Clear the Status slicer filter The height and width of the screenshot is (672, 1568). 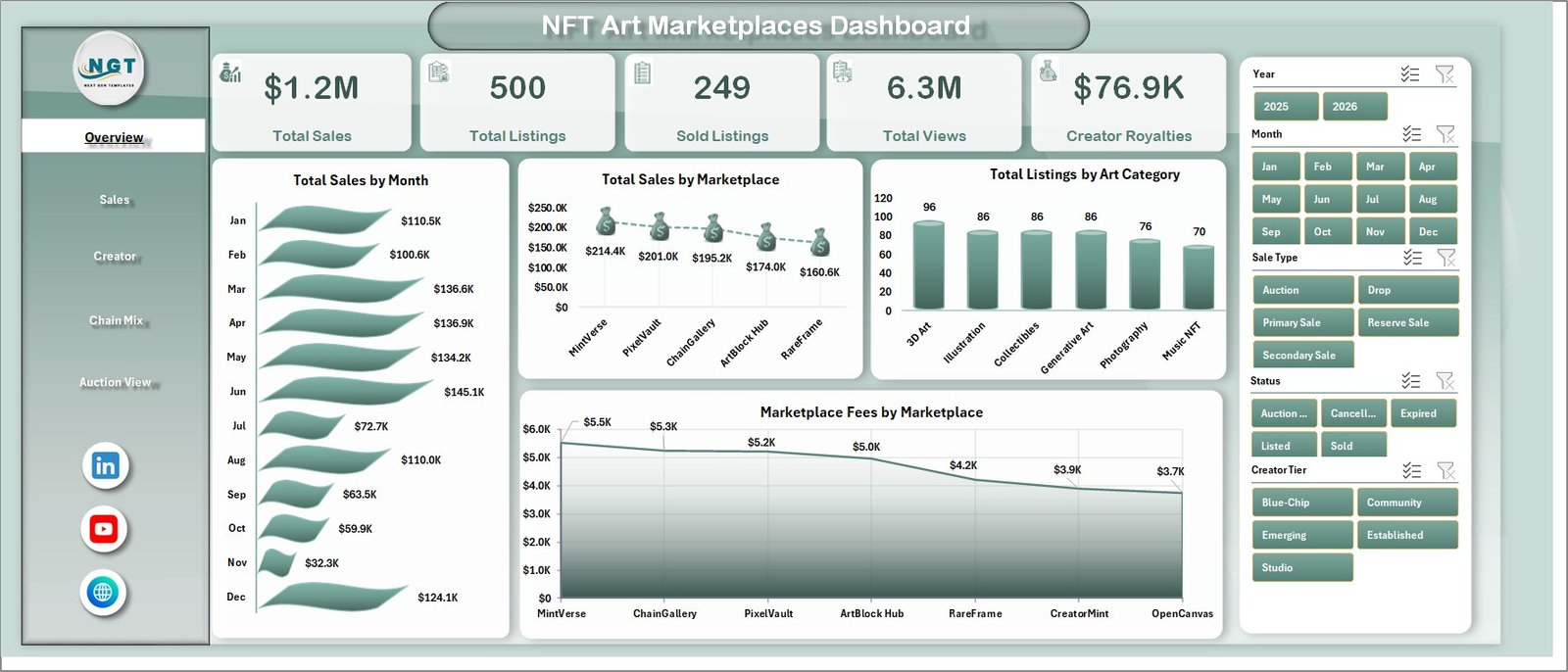[1445, 381]
